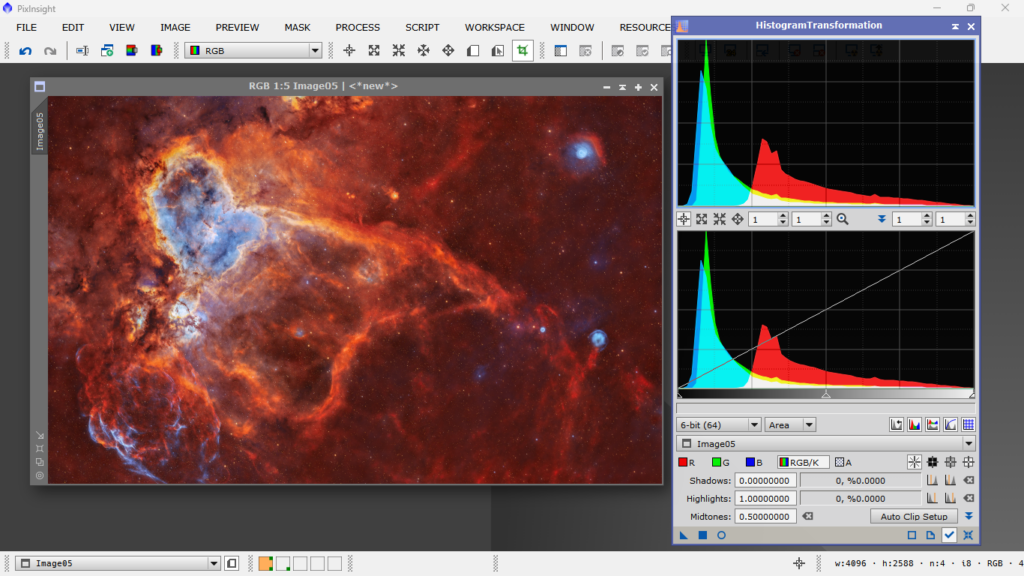Click the blue double-down arrow beside histogram zoom
This screenshot has height=576, width=1024.
(881, 219)
